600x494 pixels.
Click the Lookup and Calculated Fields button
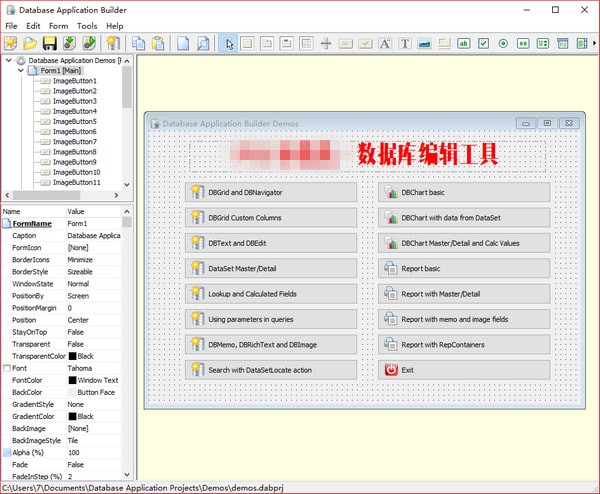coord(270,294)
